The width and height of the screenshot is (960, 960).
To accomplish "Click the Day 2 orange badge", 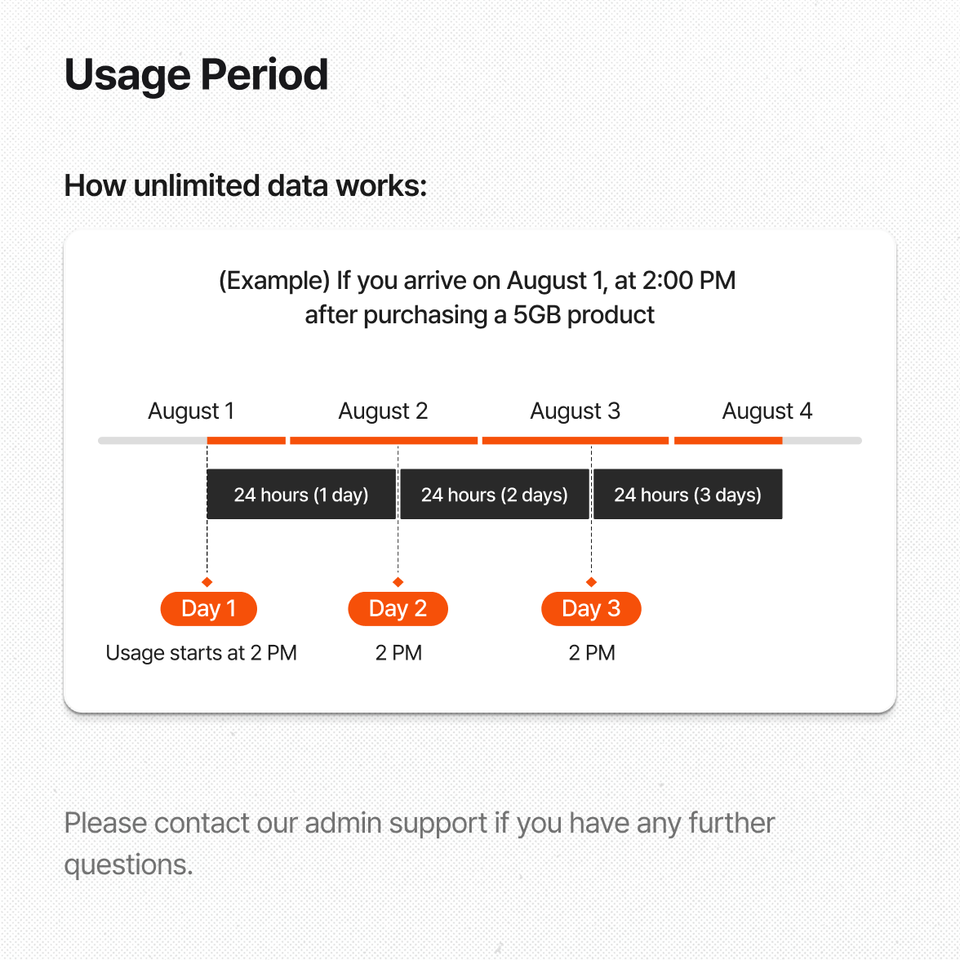I will tap(398, 609).
